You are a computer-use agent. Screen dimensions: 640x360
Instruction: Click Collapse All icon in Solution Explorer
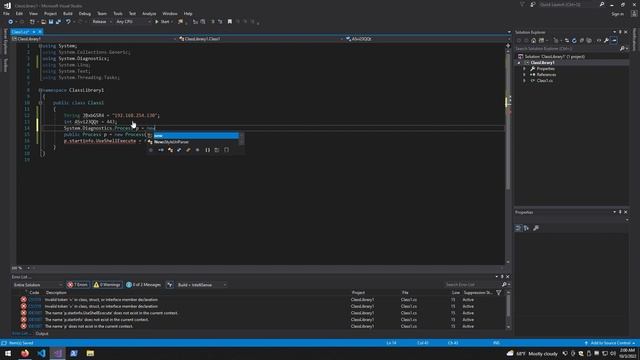[582, 40]
